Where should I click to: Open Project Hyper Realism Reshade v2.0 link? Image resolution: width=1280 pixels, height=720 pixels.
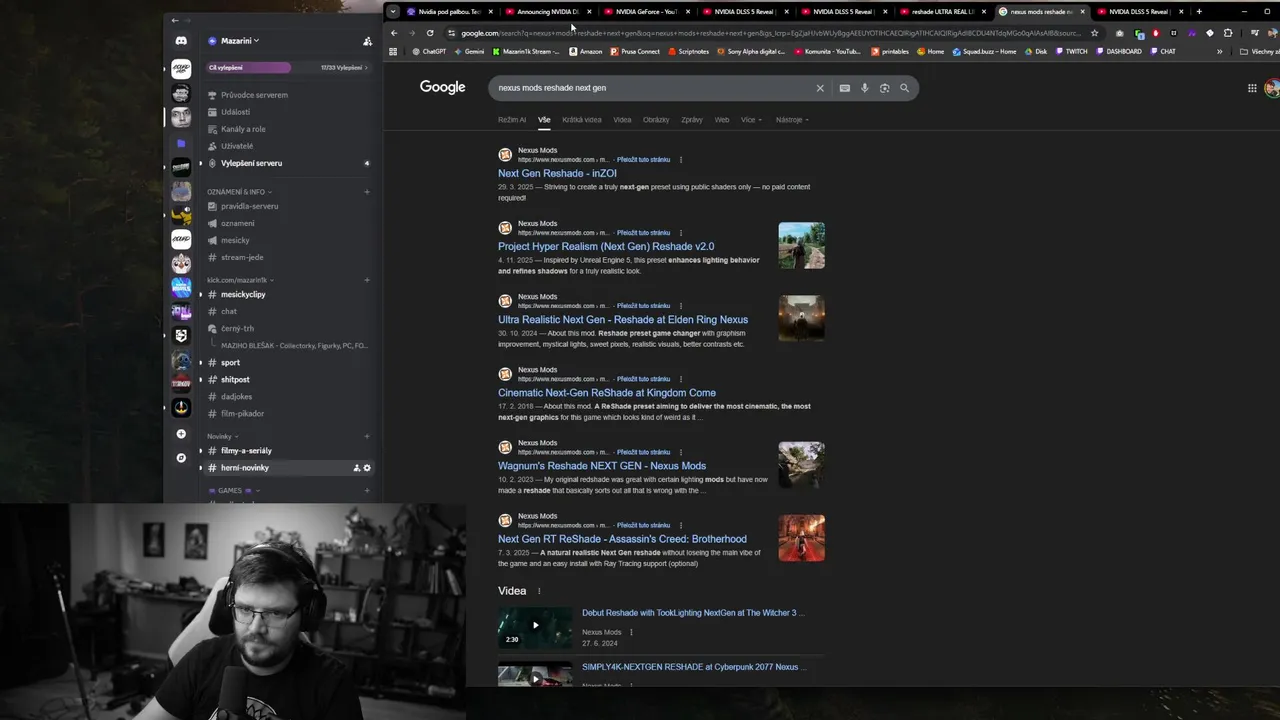coord(606,247)
